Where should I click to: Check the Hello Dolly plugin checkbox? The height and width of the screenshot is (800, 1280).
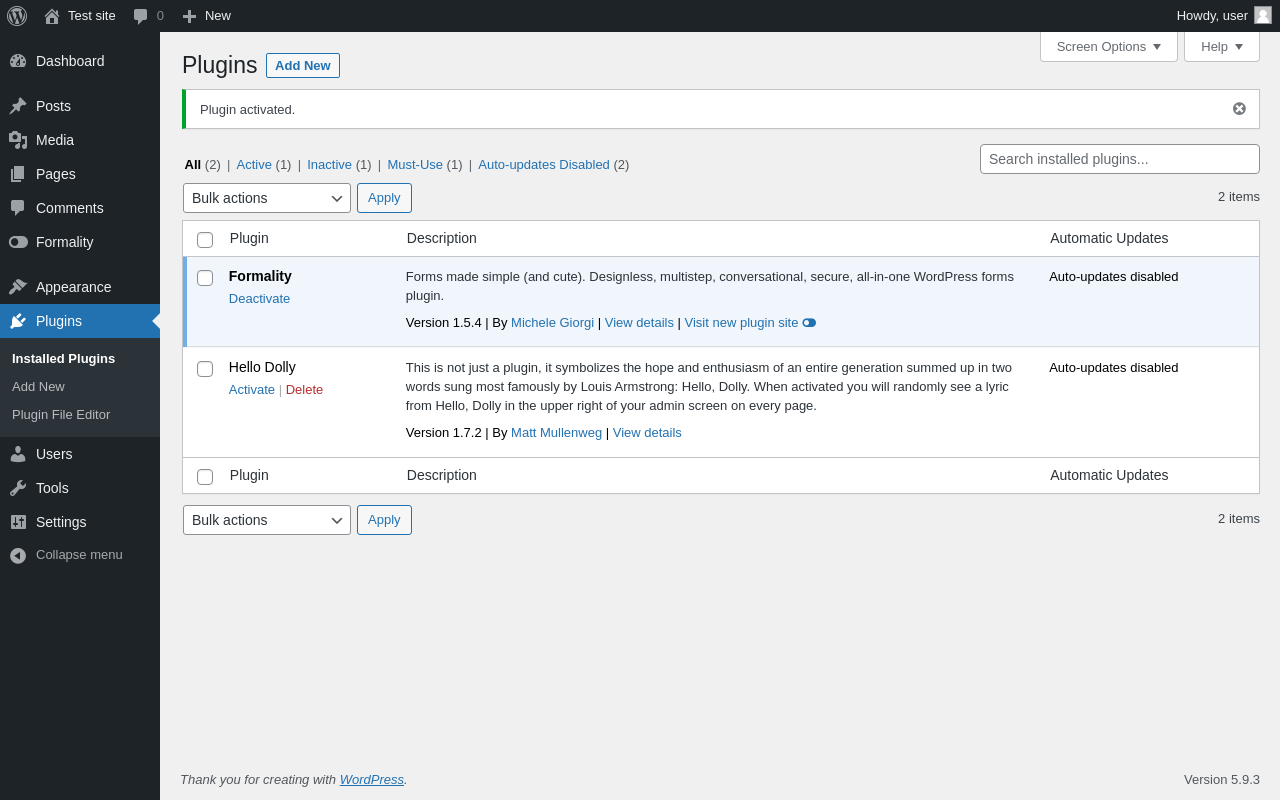point(205,369)
